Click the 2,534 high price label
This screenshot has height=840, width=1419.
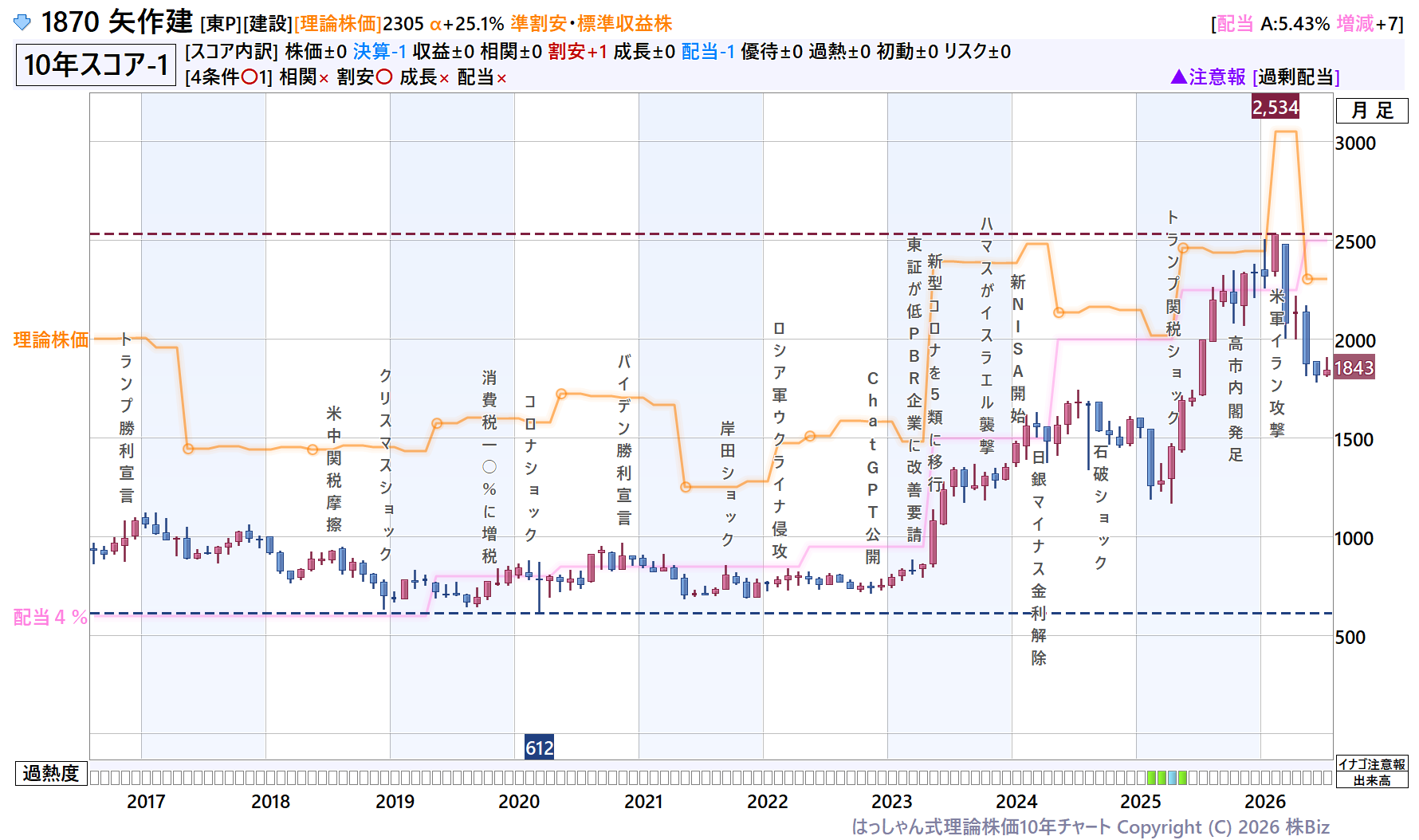point(1276,108)
